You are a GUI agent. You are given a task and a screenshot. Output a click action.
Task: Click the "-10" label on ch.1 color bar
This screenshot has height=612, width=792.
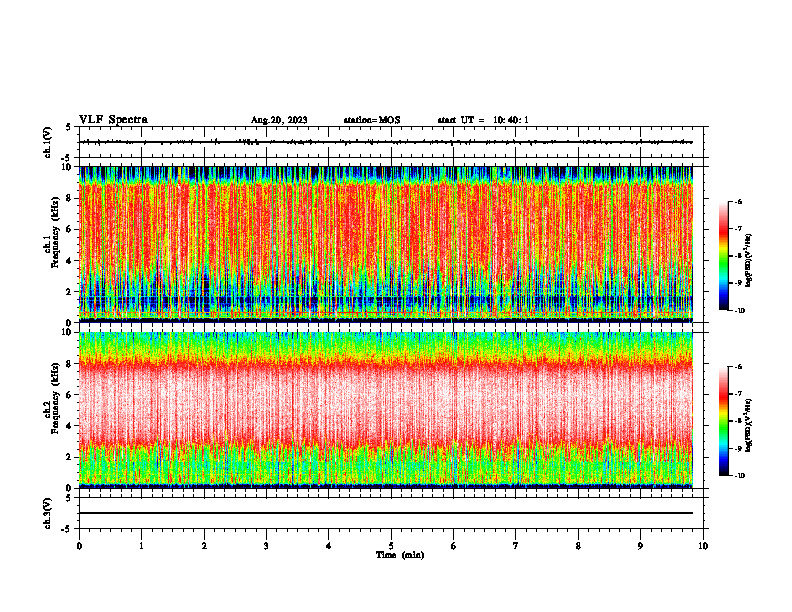coord(739,310)
